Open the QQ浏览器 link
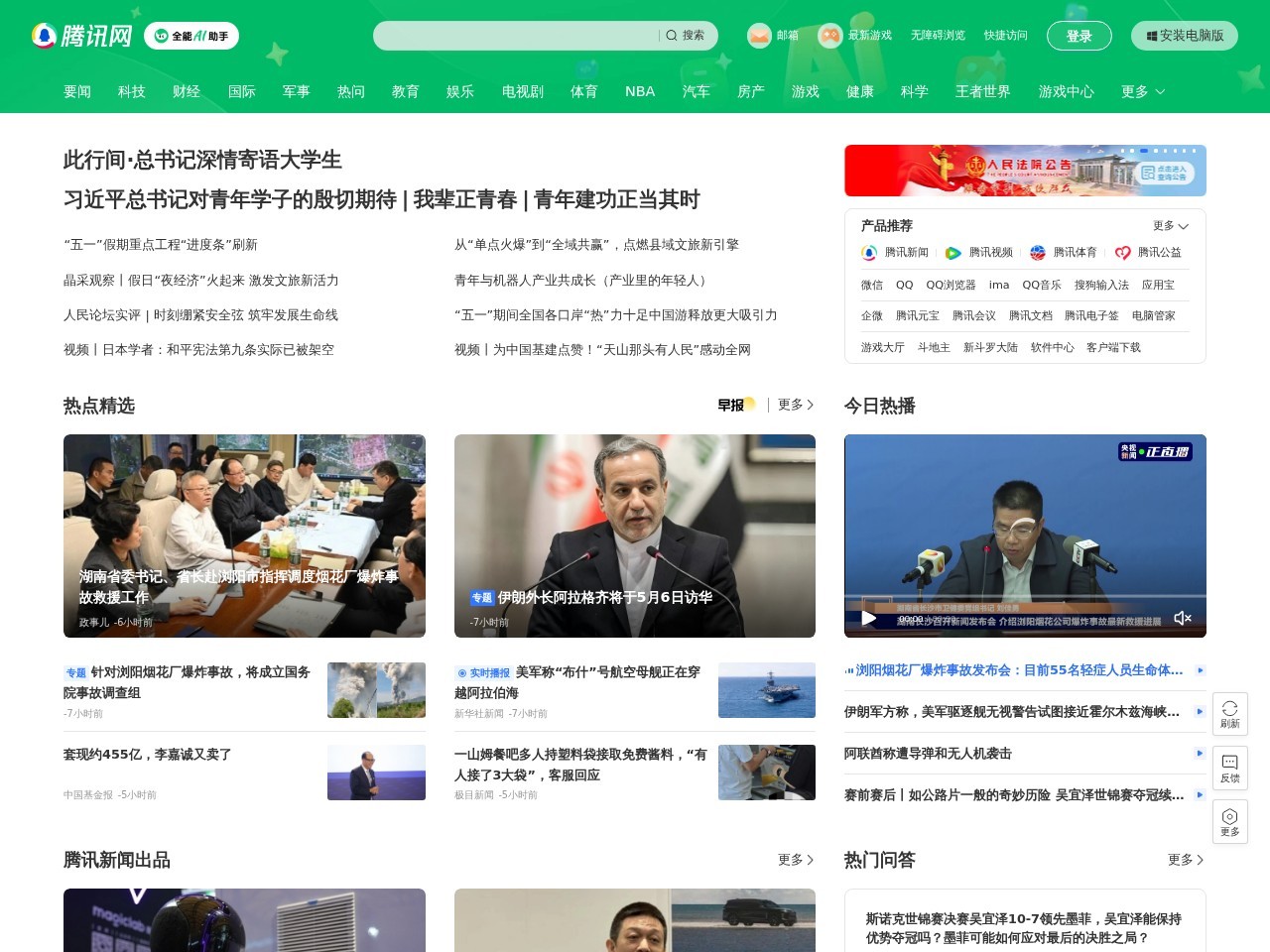Image resolution: width=1270 pixels, height=952 pixels. click(x=951, y=285)
